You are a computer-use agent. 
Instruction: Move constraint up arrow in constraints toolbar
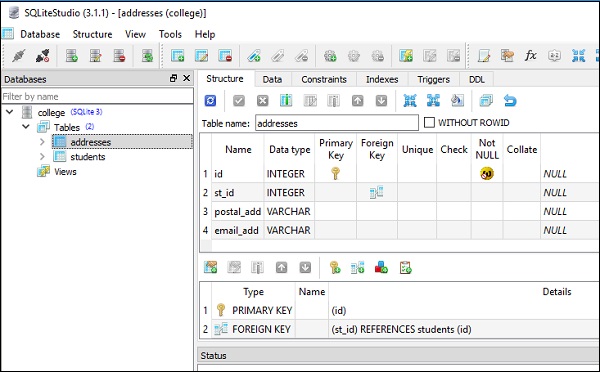point(282,267)
